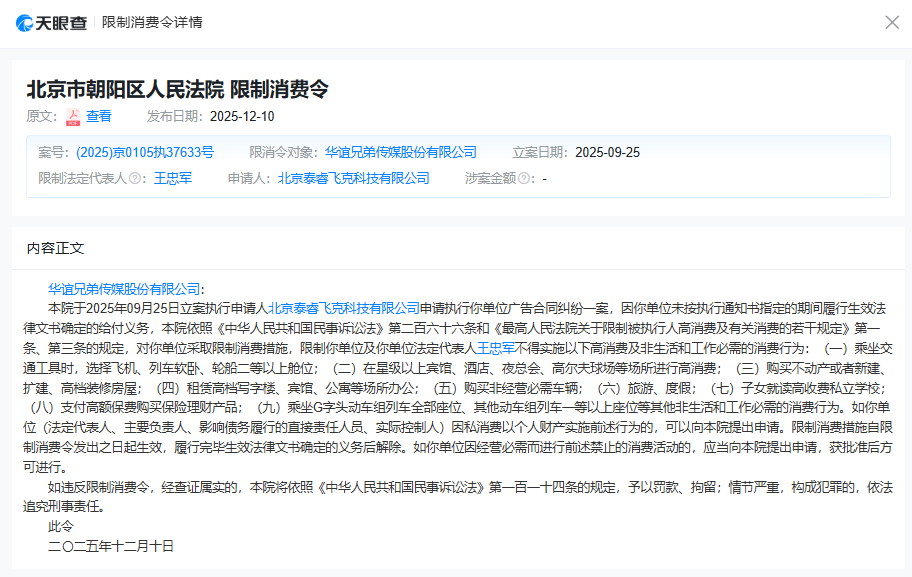Click 华谊兄弟传媒股份有限公司 at the start of the body text
This screenshot has height=577, width=912.
pyautogui.click(x=124, y=289)
